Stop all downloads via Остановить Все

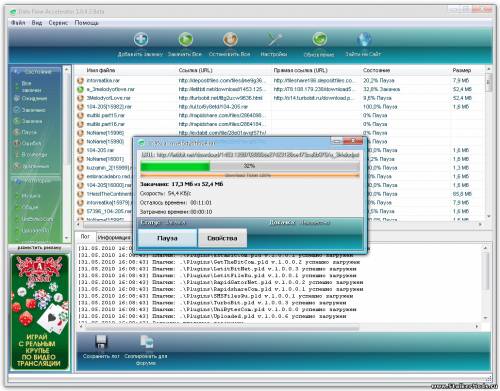pyautogui.click(x=230, y=40)
